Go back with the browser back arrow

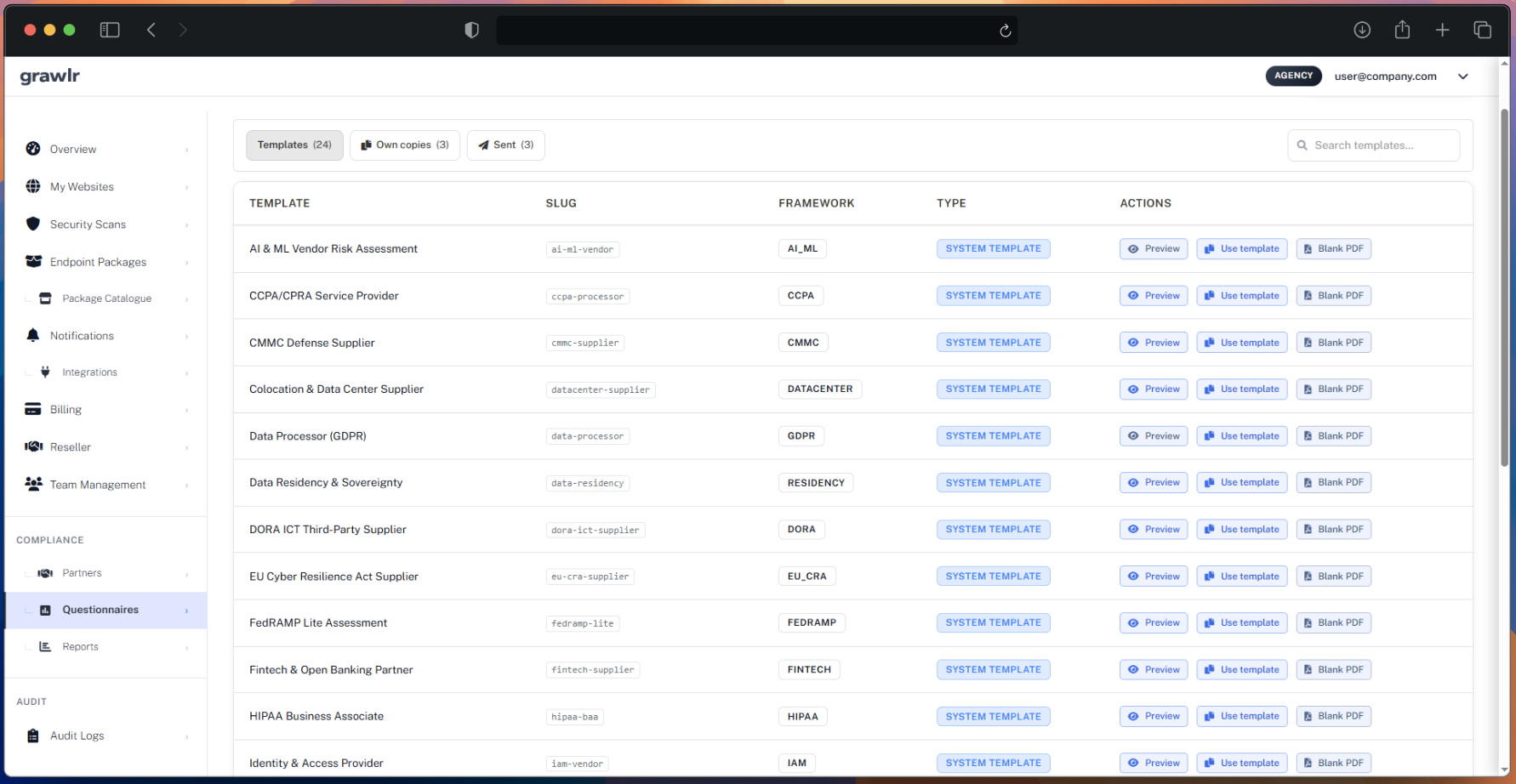(151, 30)
